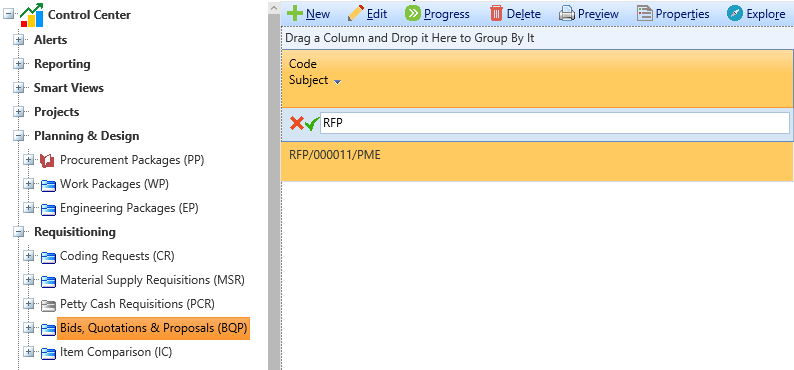Click the Edit toolbar button label

(377, 14)
